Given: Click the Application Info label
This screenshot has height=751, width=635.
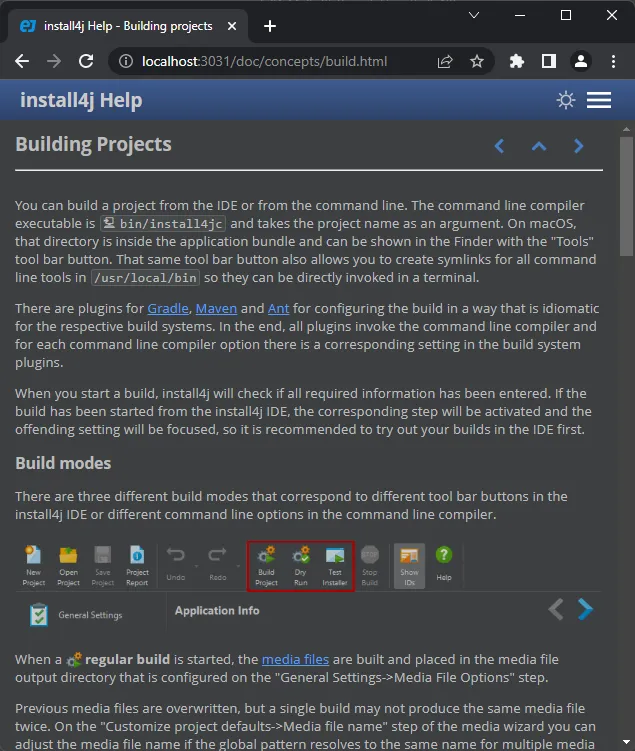Looking at the screenshot, I should point(217,611).
